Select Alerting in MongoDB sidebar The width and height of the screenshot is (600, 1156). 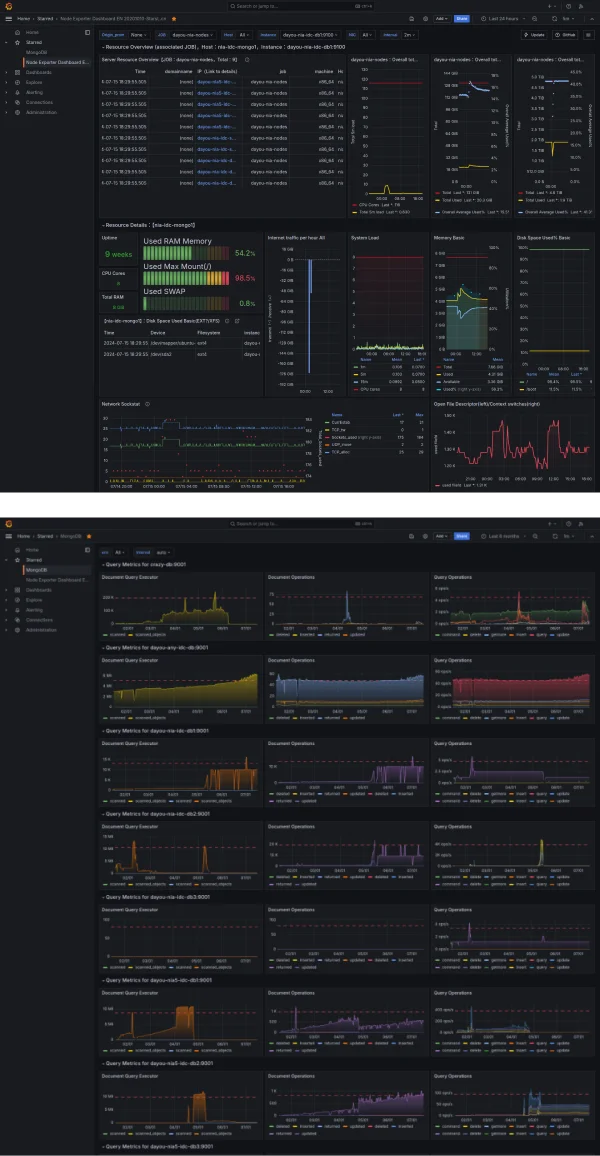tap(34, 610)
